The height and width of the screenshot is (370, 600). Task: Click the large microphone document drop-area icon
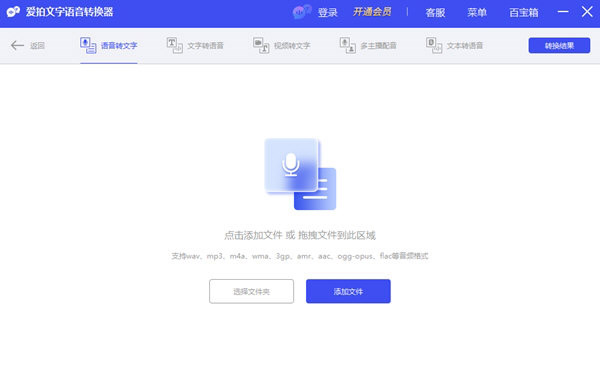tap(300, 174)
